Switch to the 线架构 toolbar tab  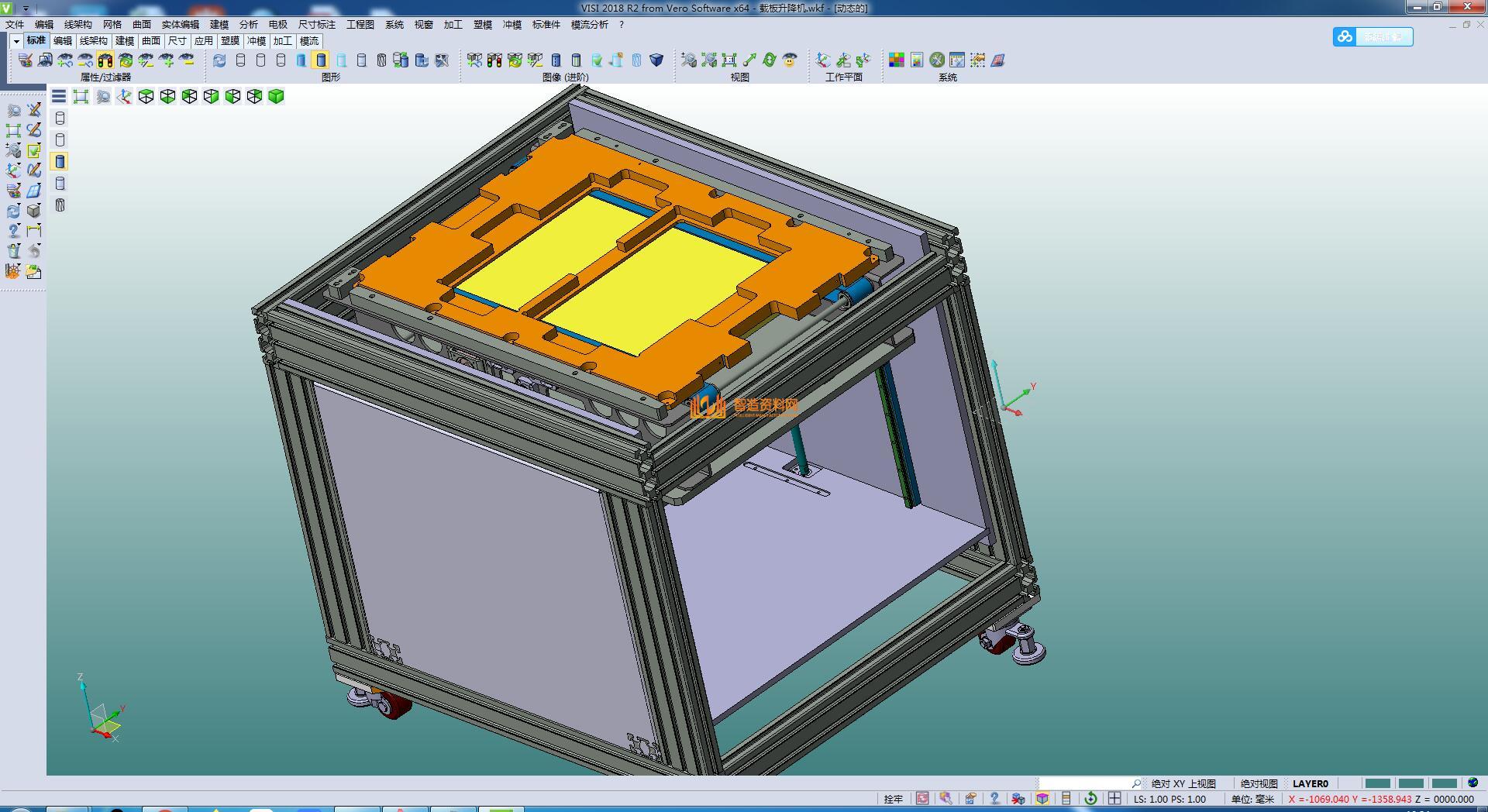click(93, 41)
